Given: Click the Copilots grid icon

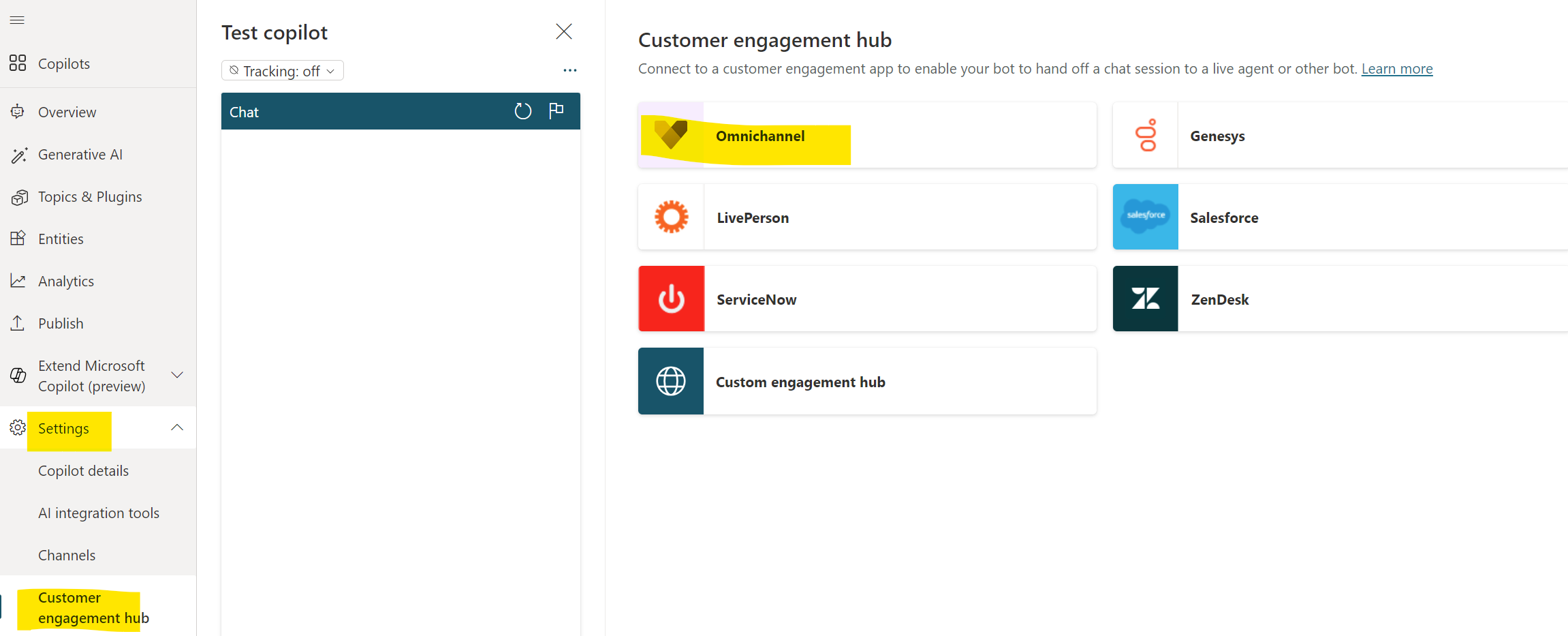Looking at the screenshot, I should (18, 63).
